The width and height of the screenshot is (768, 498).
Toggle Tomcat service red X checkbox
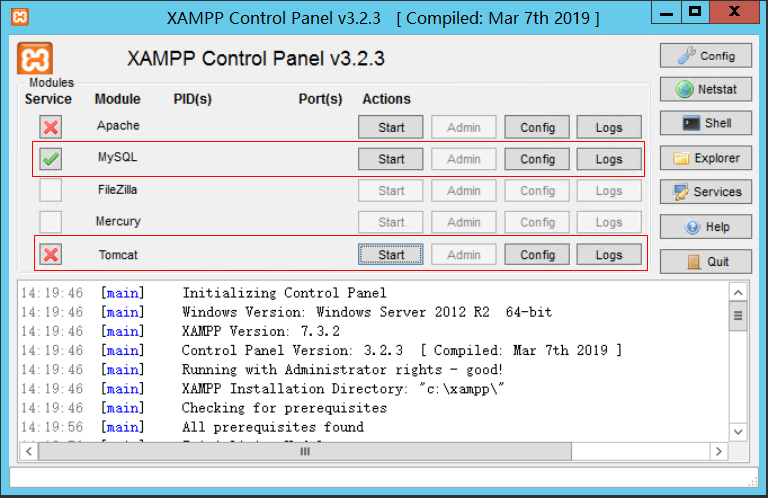point(50,255)
